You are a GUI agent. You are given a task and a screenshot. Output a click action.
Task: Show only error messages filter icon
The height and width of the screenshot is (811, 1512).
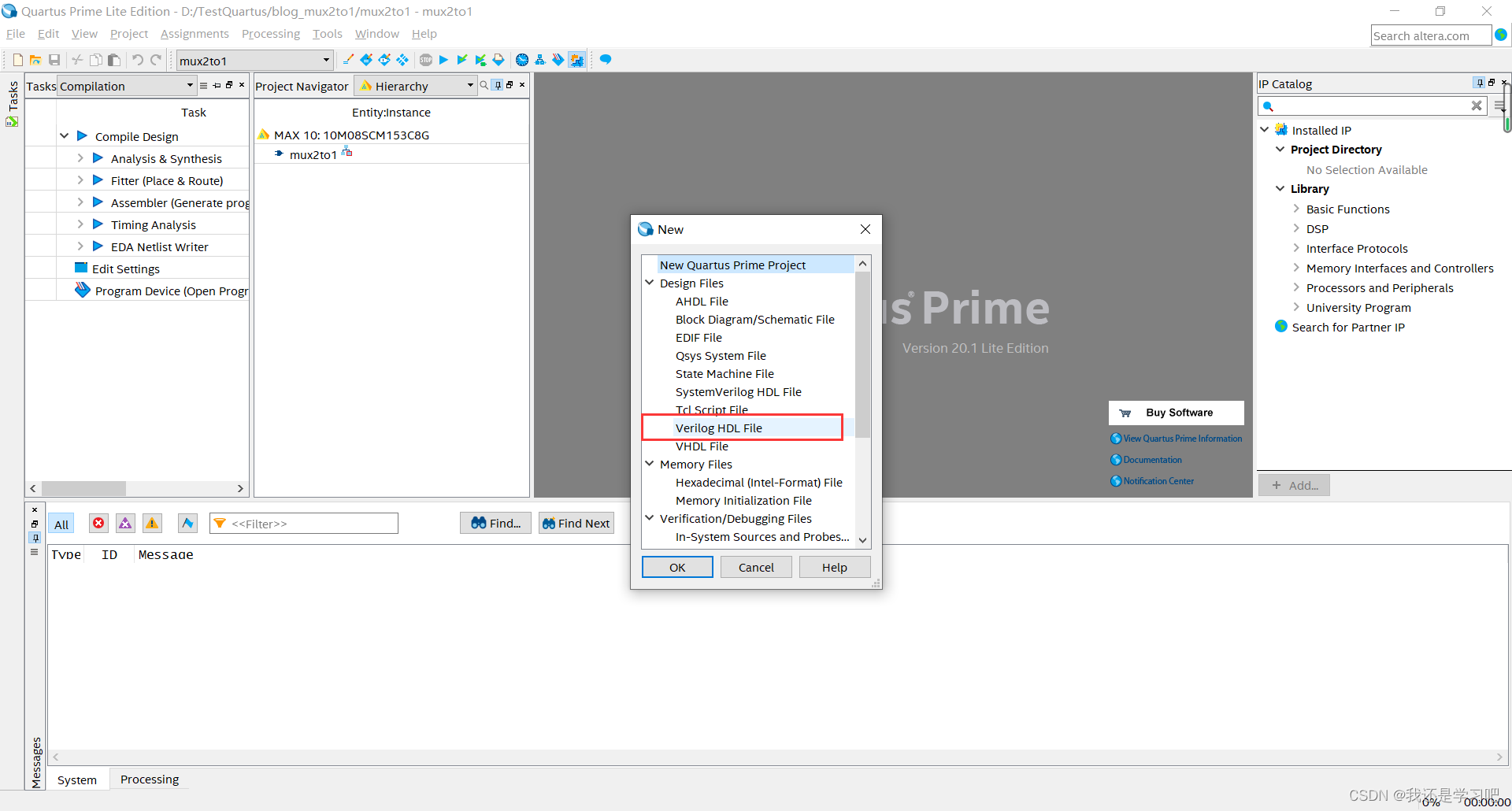[x=98, y=523]
